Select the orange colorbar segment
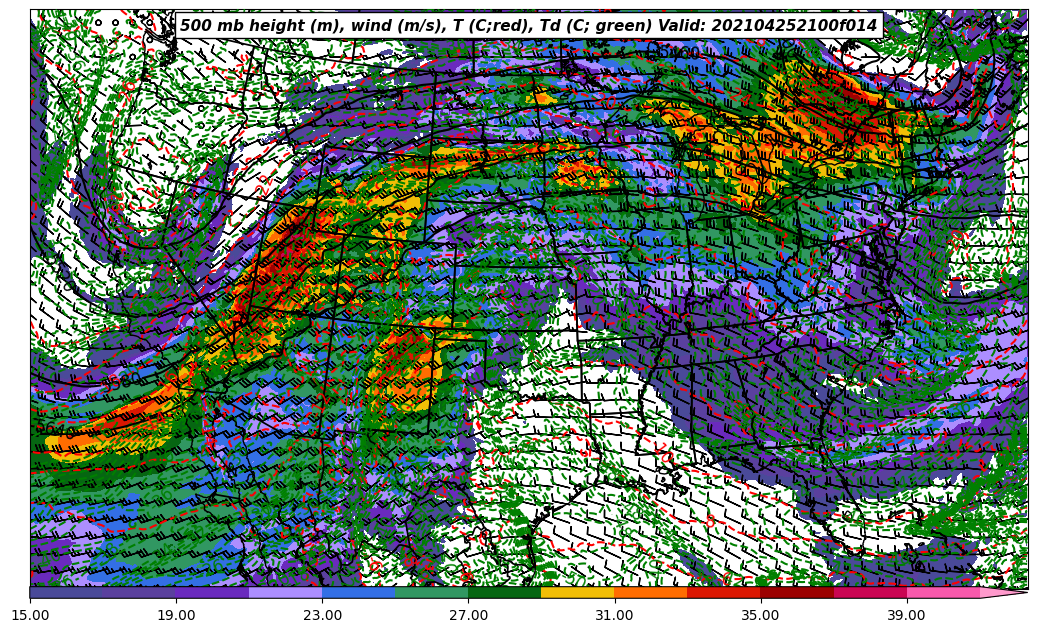This screenshot has height=632, width=1037. point(650,592)
